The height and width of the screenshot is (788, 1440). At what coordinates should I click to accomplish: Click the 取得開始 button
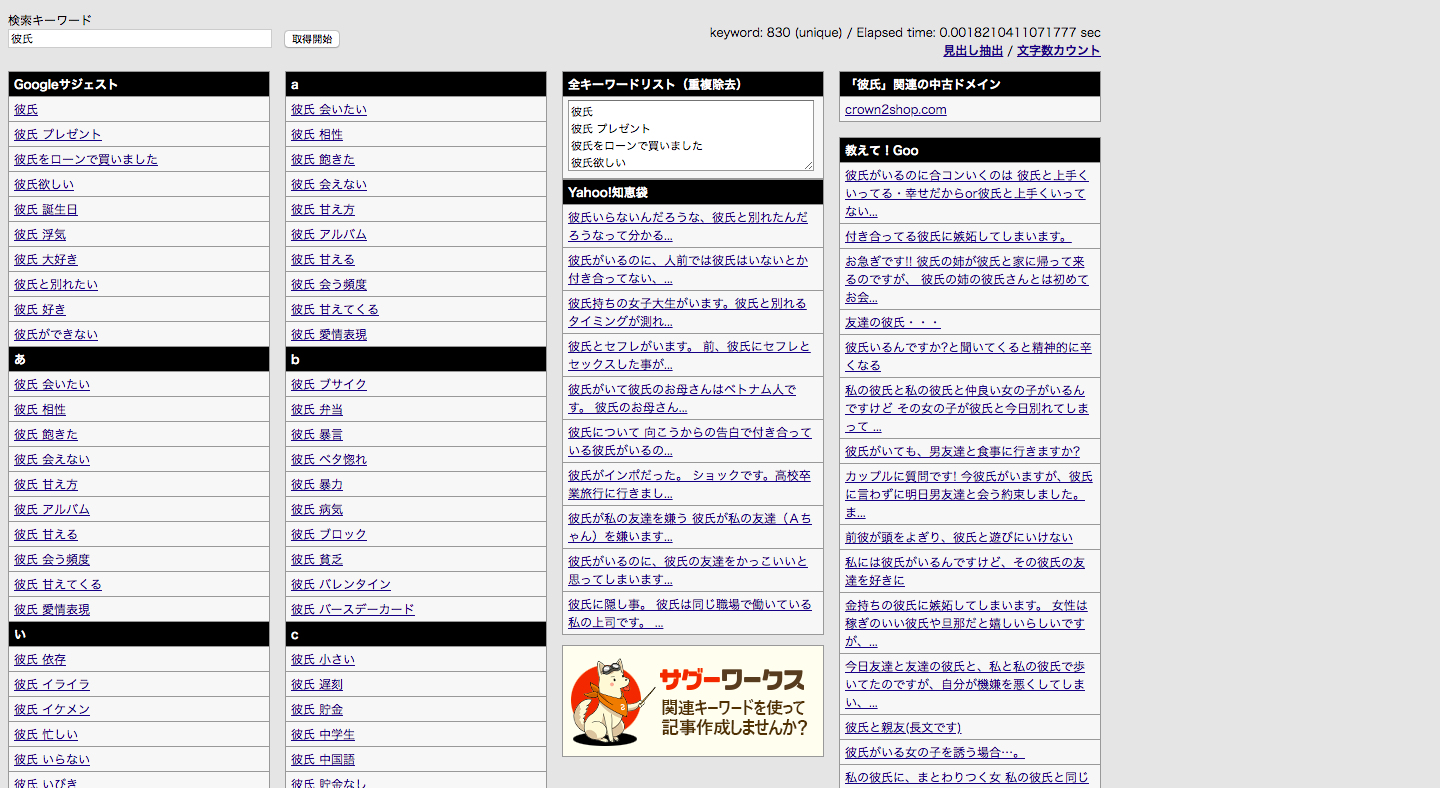click(x=312, y=39)
